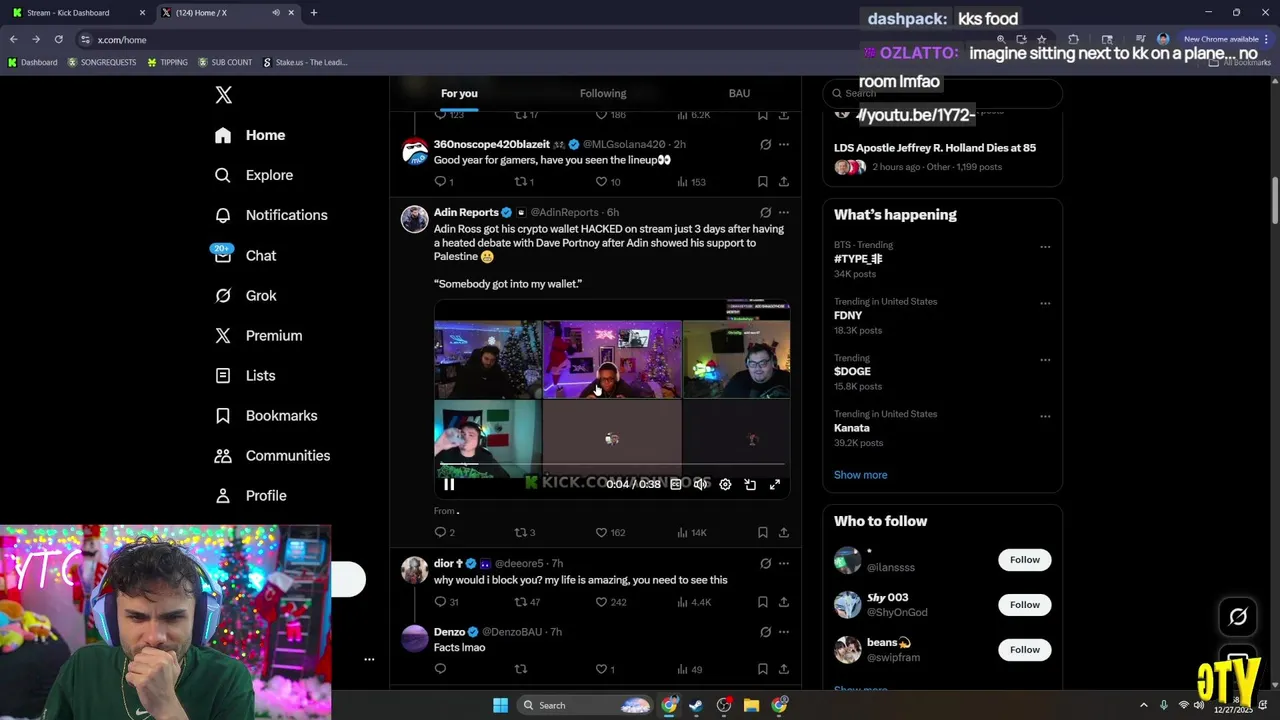Open the Kanata trending topic
This screenshot has width=1280, height=720.
click(x=852, y=428)
